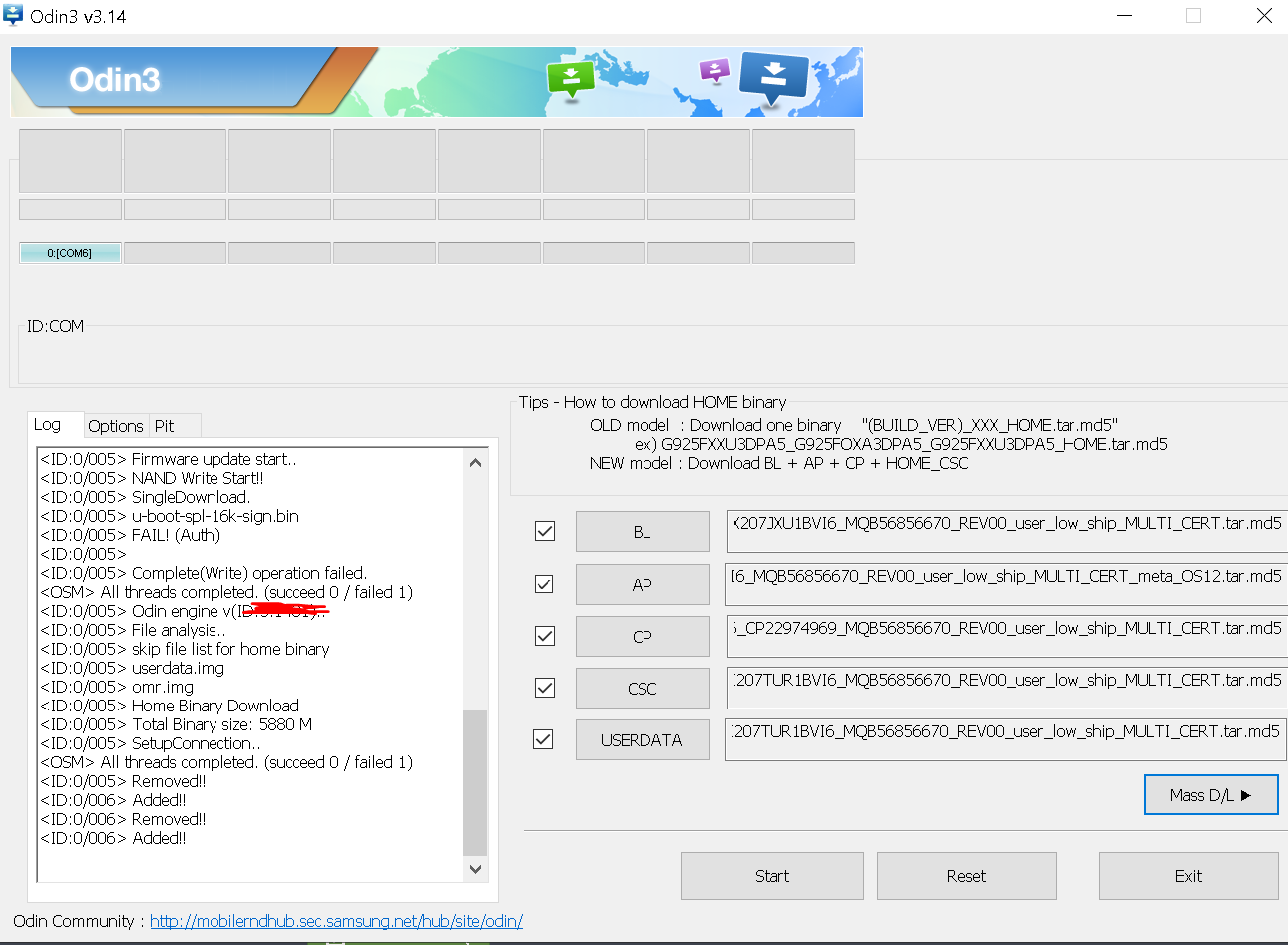Screen dimensions: 1288x945
Task: Uncheck the CSC checkbox
Action: coord(545,687)
